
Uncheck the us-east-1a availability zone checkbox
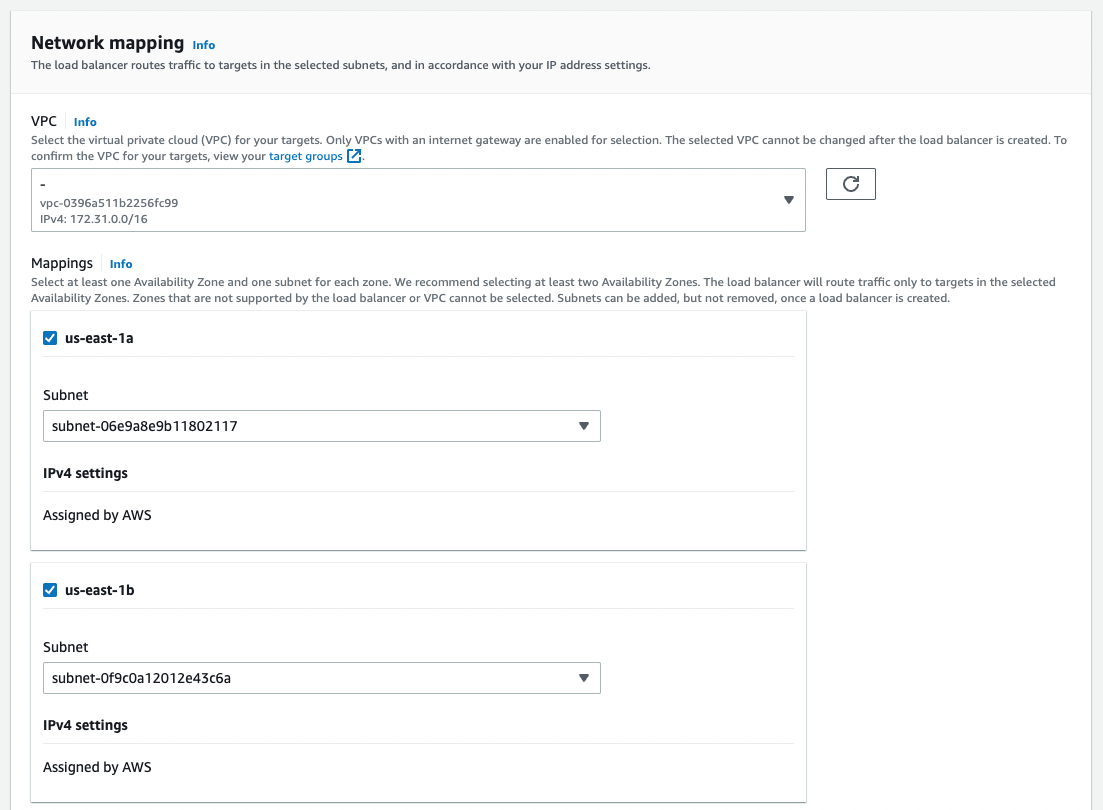[x=50, y=338]
